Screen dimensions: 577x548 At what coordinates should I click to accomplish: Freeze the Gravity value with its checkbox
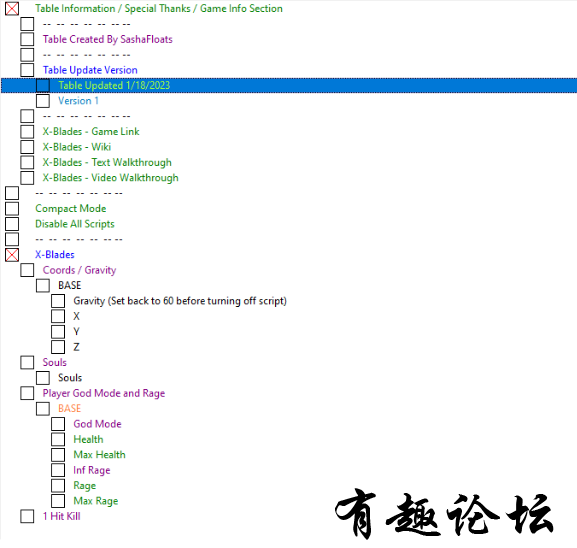tap(58, 301)
